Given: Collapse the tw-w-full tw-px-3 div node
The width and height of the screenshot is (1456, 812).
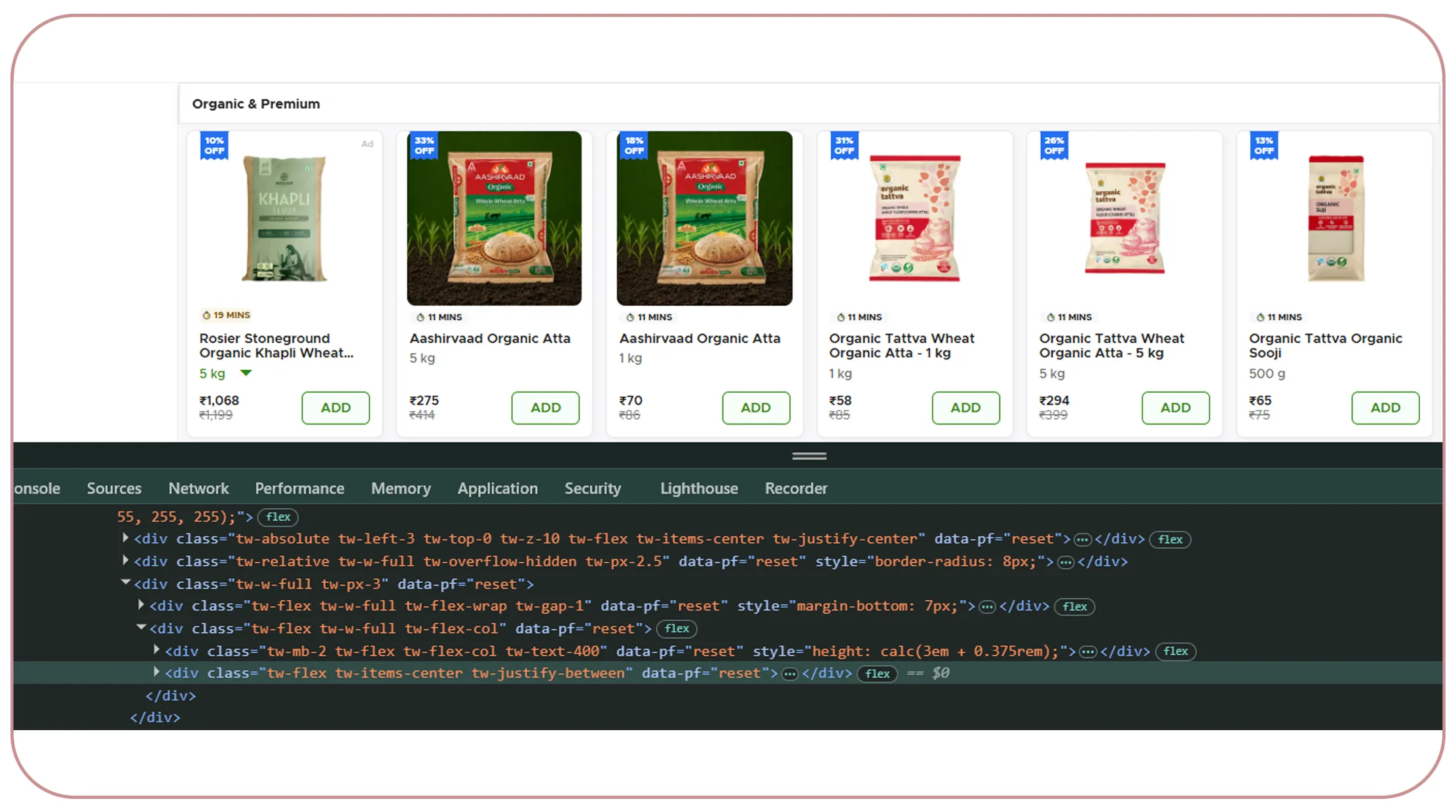Looking at the screenshot, I should pyautogui.click(x=125, y=582).
